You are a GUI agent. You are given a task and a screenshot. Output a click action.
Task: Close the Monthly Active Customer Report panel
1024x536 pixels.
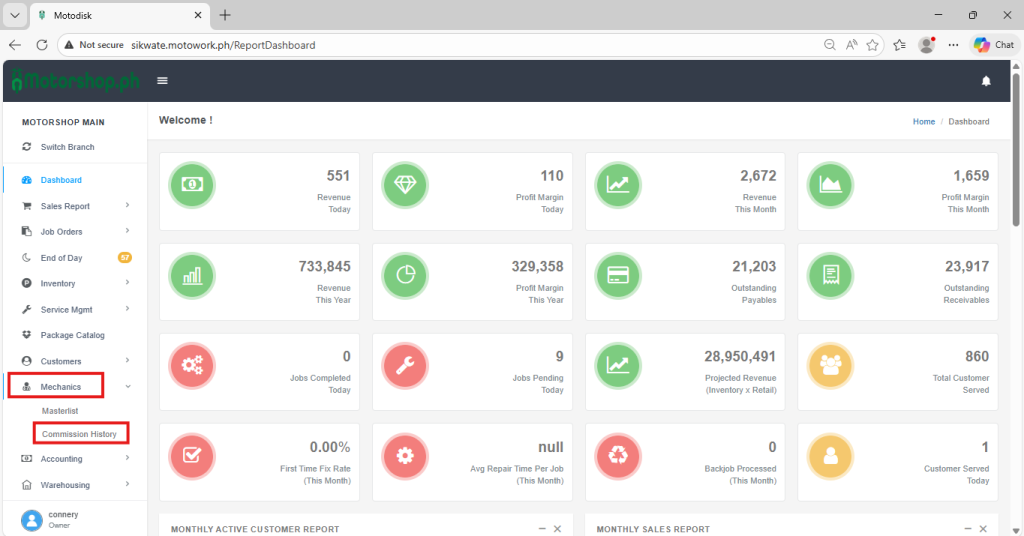(x=558, y=528)
